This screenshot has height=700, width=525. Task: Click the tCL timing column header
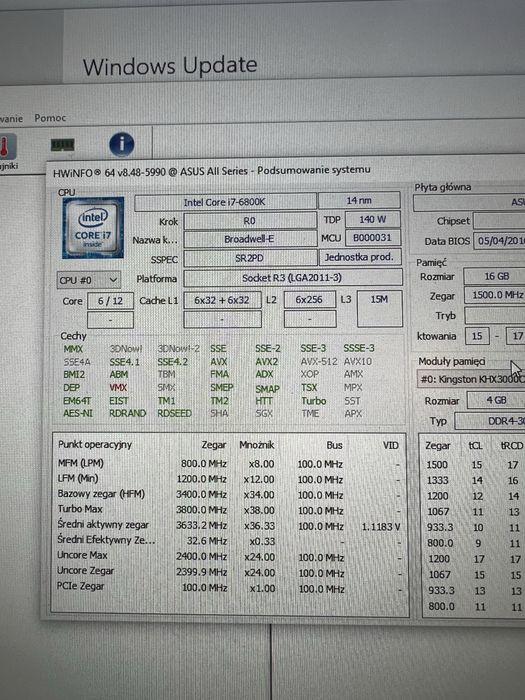pyautogui.click(x=475, y=446)
